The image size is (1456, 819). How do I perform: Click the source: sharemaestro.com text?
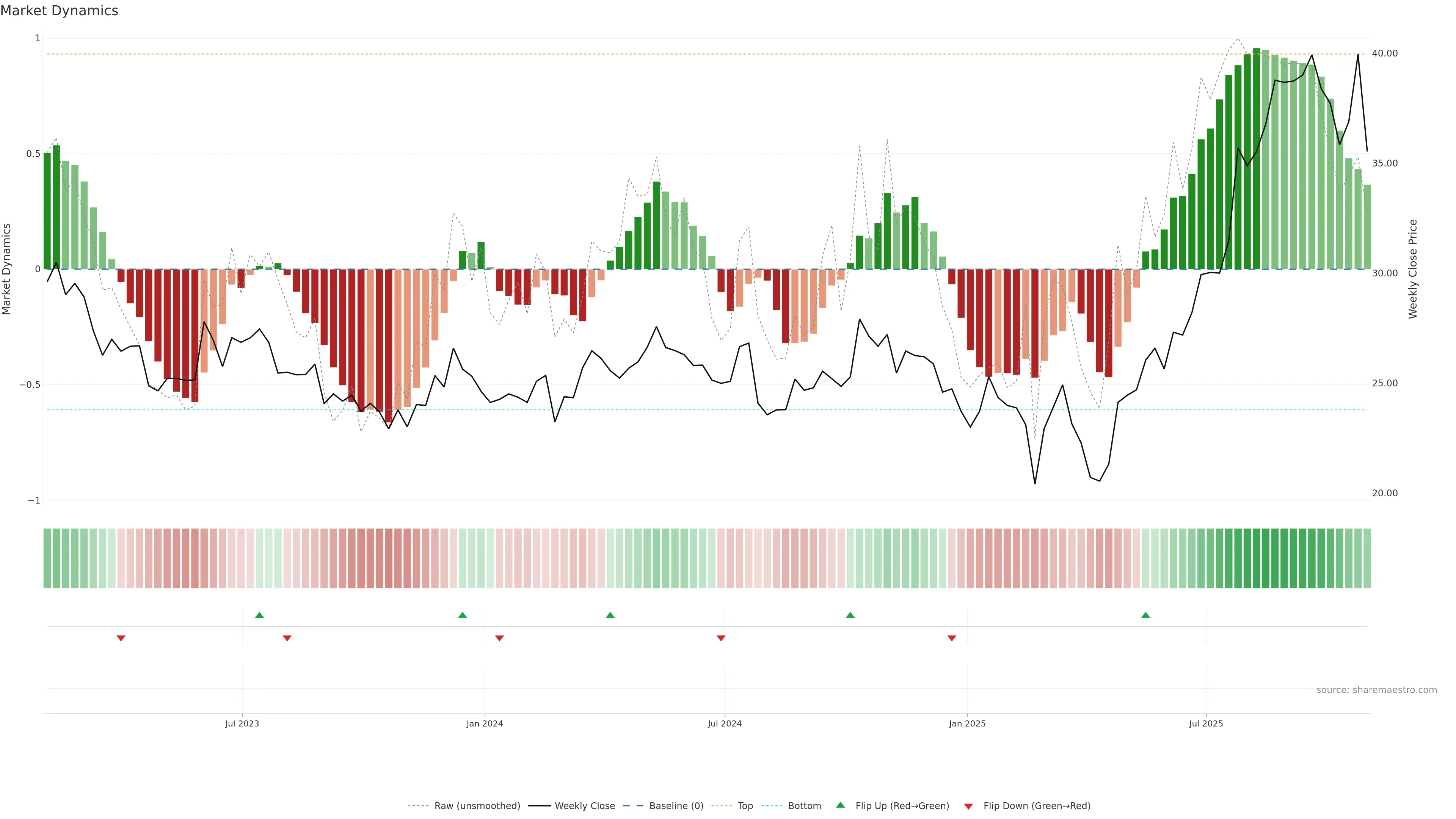(1376, 690)
